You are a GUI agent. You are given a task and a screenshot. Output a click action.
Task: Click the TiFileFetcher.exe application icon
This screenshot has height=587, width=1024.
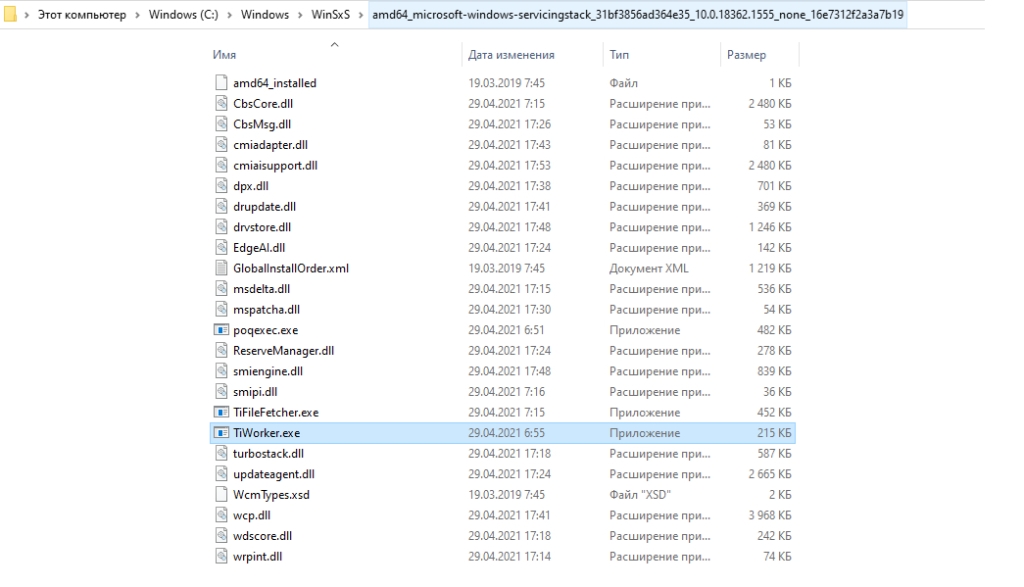click(x=222, y=412)
